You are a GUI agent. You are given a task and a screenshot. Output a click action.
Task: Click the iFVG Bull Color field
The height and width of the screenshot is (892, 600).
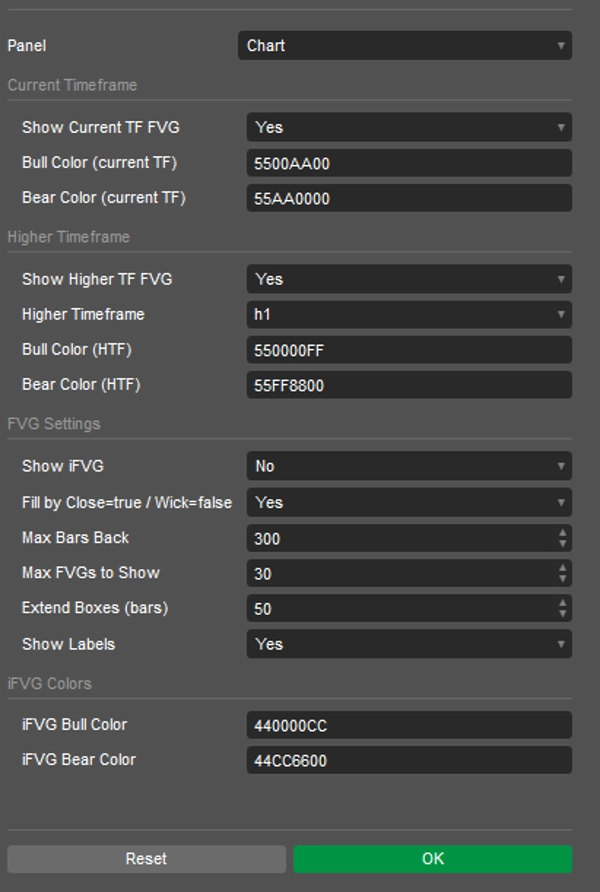click(409, 725)
